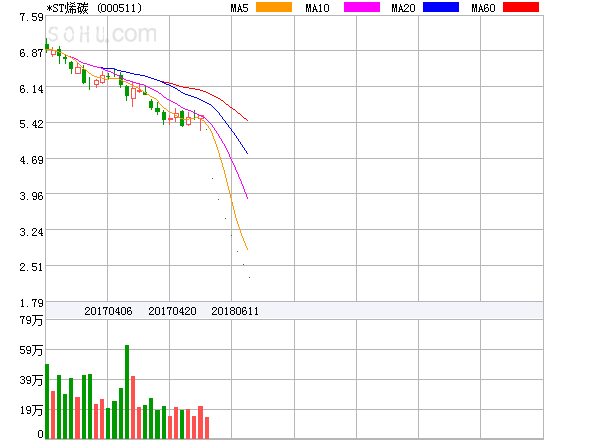
Task: Click the red MA60 legend swatch
Action: [x=521, y=7]
